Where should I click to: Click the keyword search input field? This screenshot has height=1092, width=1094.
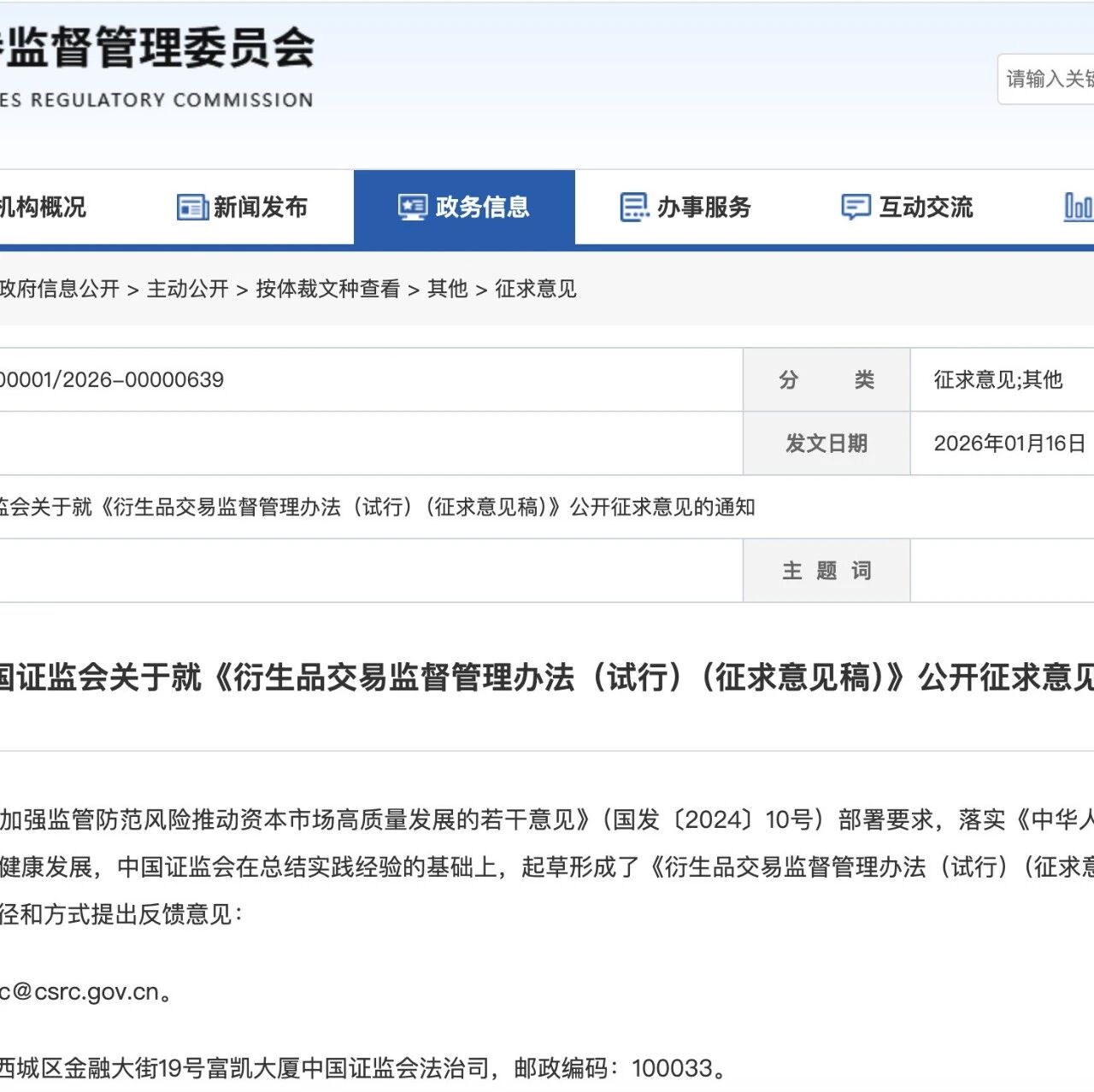(x=1046, y=79)
